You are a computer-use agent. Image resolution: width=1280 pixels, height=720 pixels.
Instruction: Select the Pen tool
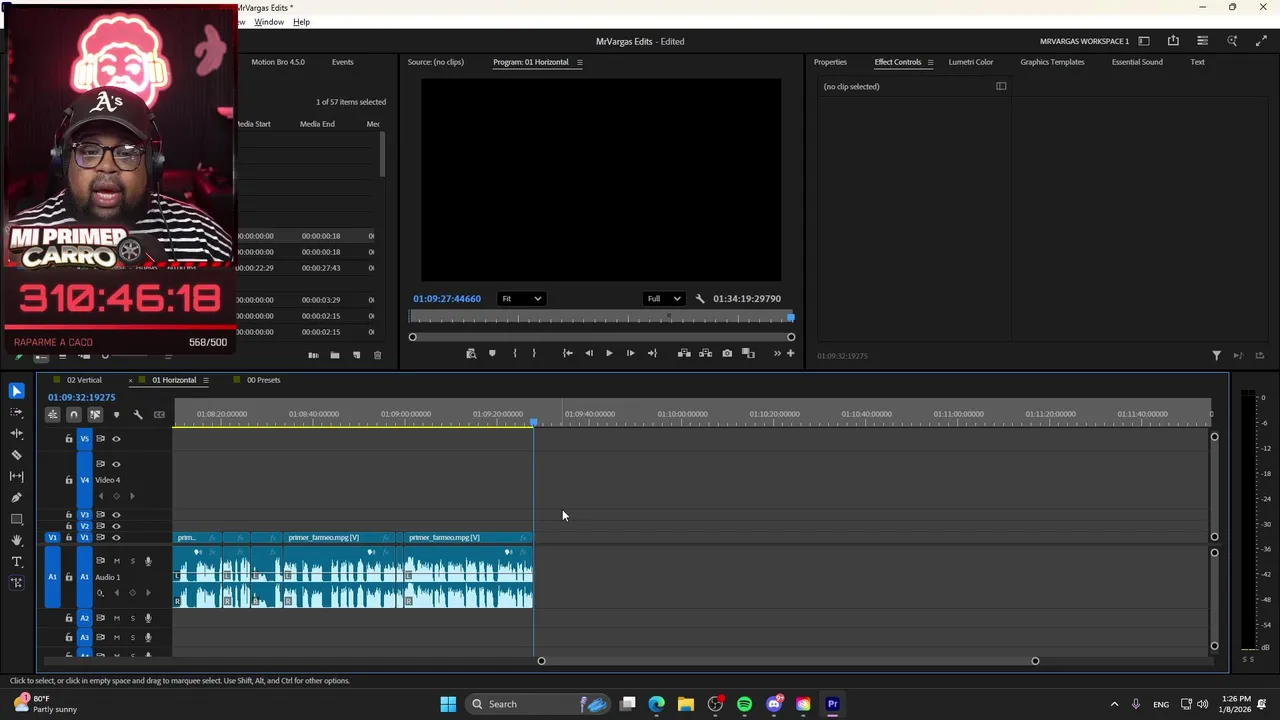tap(16, 497)
